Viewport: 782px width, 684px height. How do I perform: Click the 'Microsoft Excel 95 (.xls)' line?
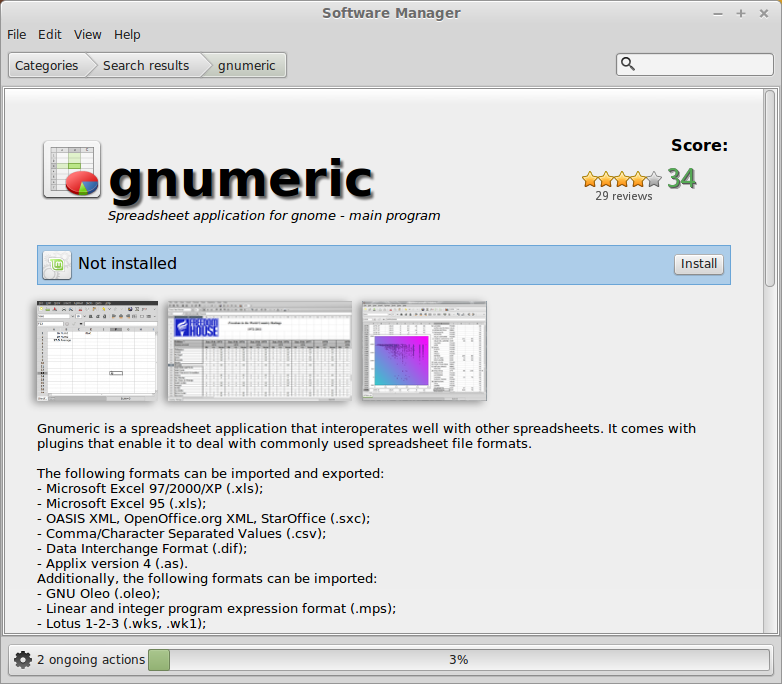click(122, 503)
